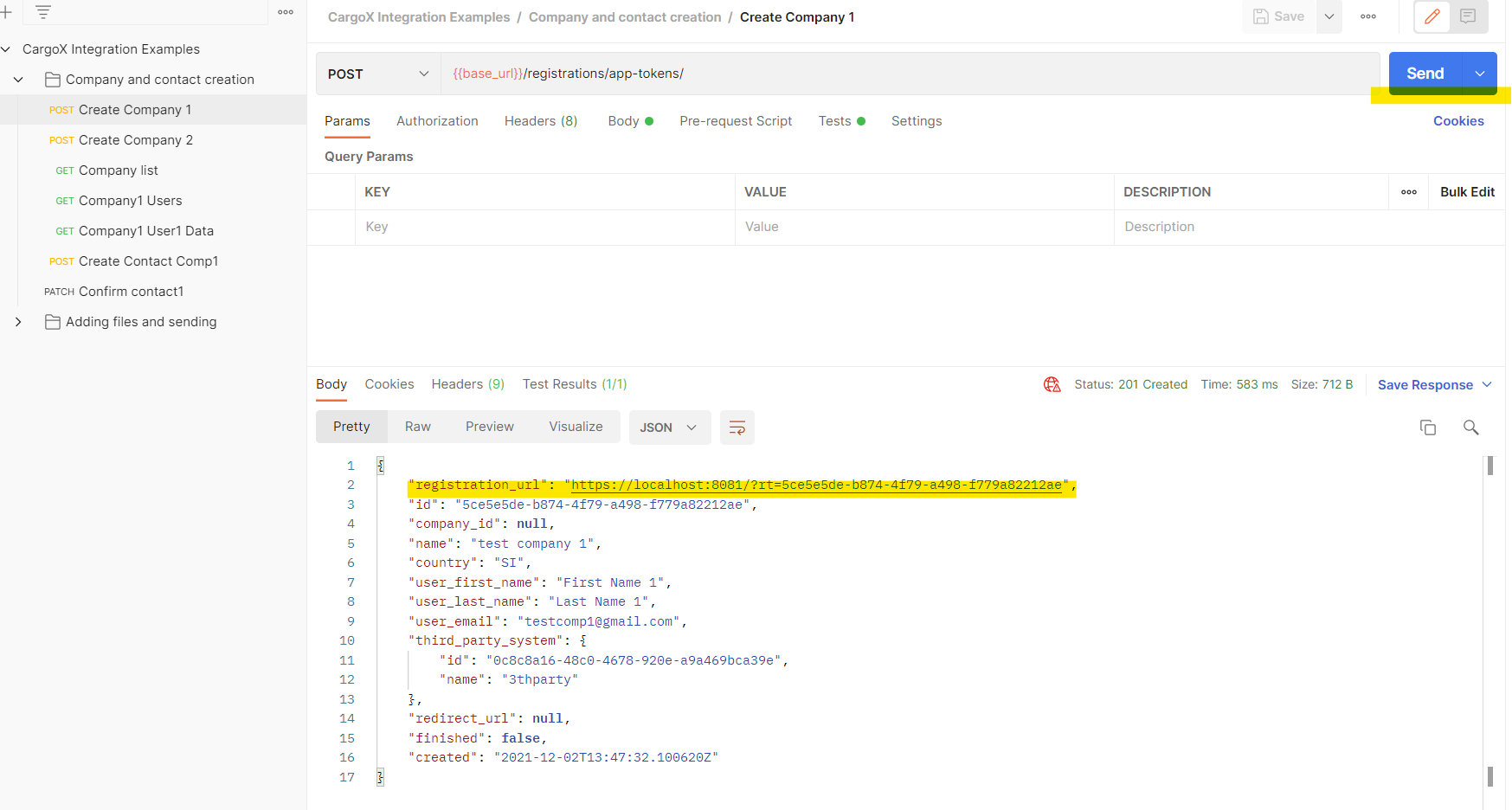The width and height of the screenshot is (1512, 810).
Task: Click the pencil edit icon
Action: (1432, 16)
